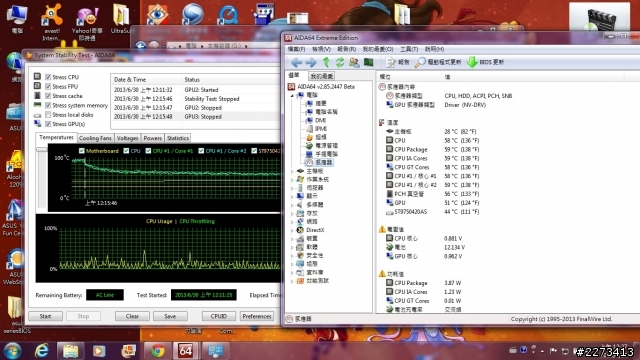Open Windows Explorer folder icon on taskbar
This screenshot has height=360, width=640.
(x=70, y=351)
